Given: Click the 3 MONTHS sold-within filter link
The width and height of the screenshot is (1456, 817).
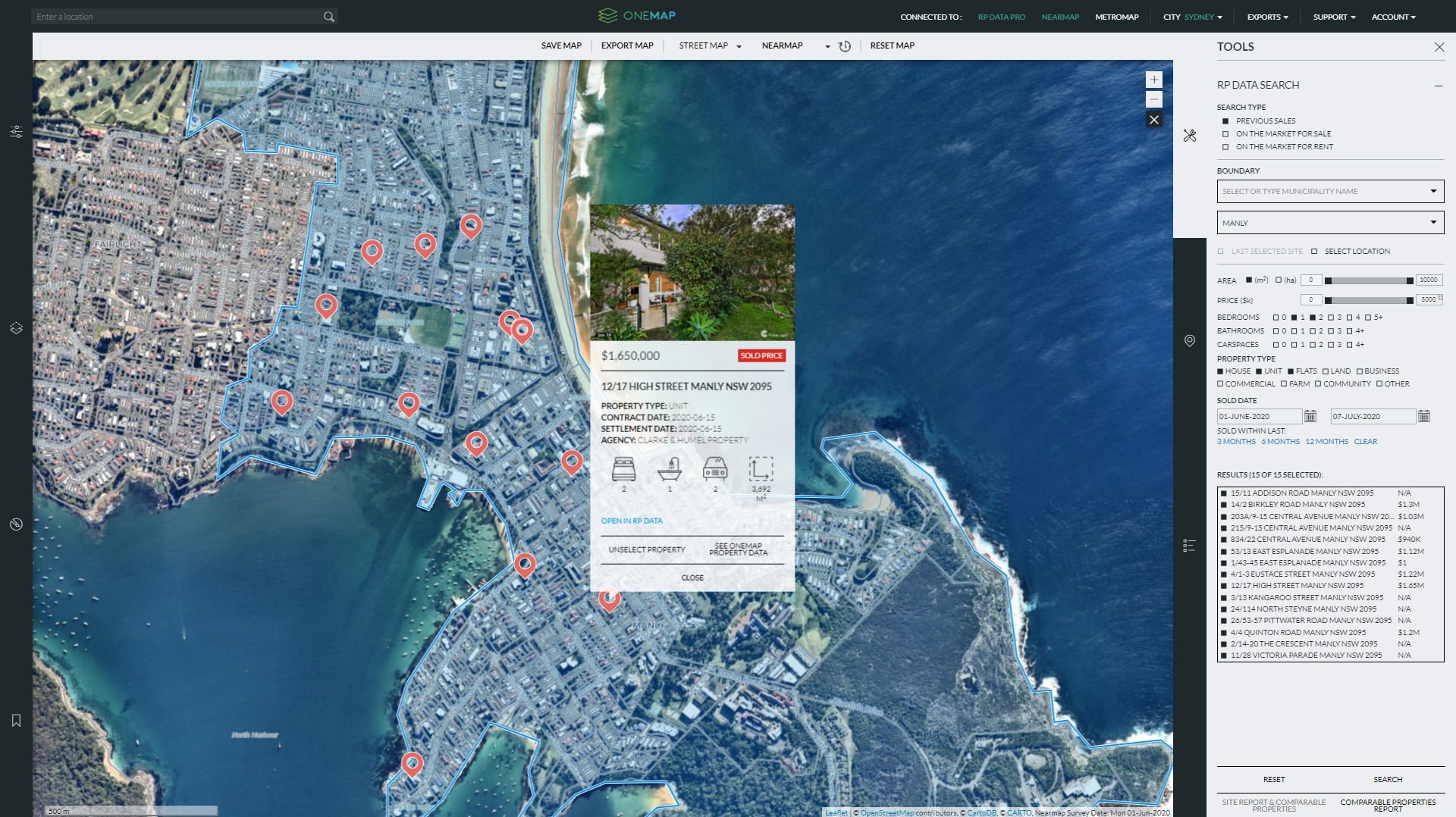Looking at the screenshot, I should [x=1235, y=441].
